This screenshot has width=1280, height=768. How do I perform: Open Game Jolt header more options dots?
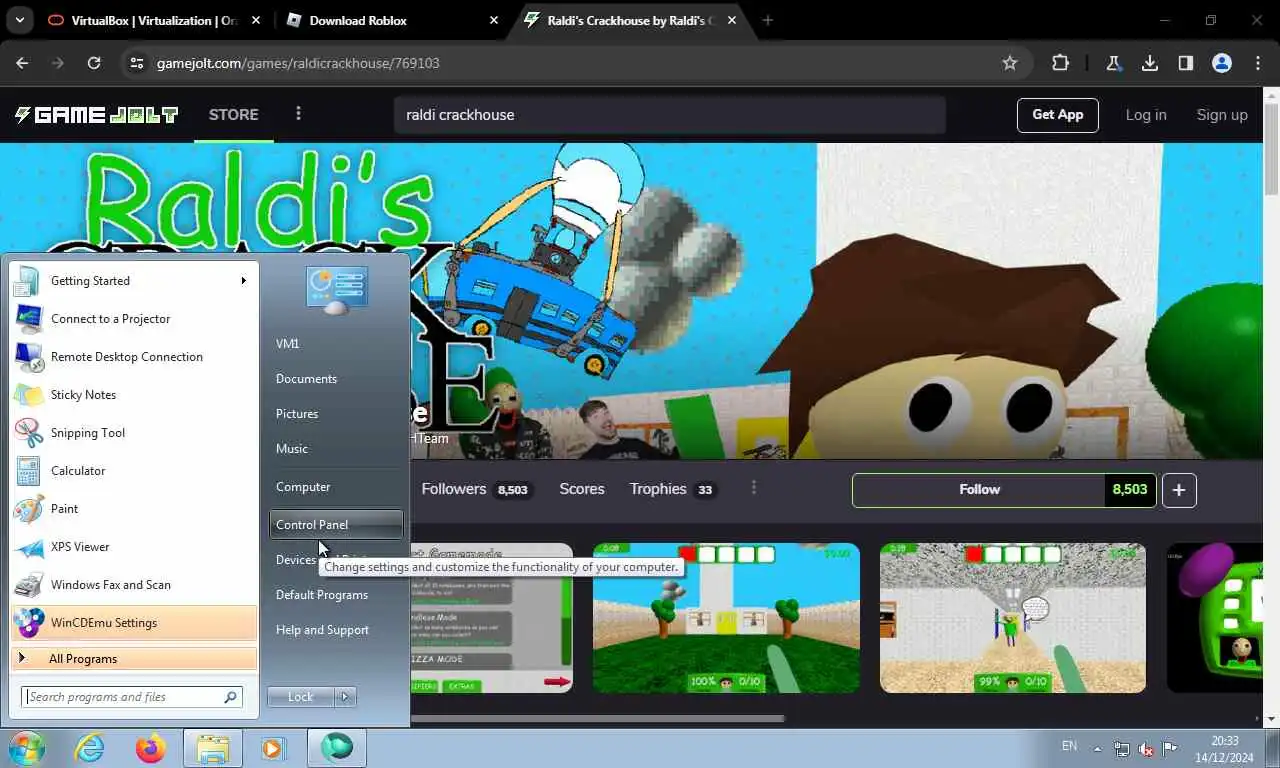click(x=298, y=114)
